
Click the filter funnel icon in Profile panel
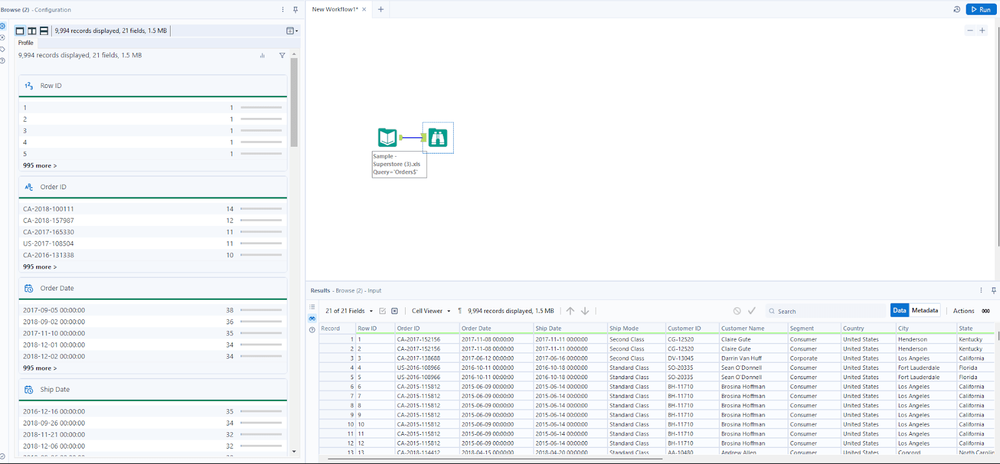(x=282, y=56)
